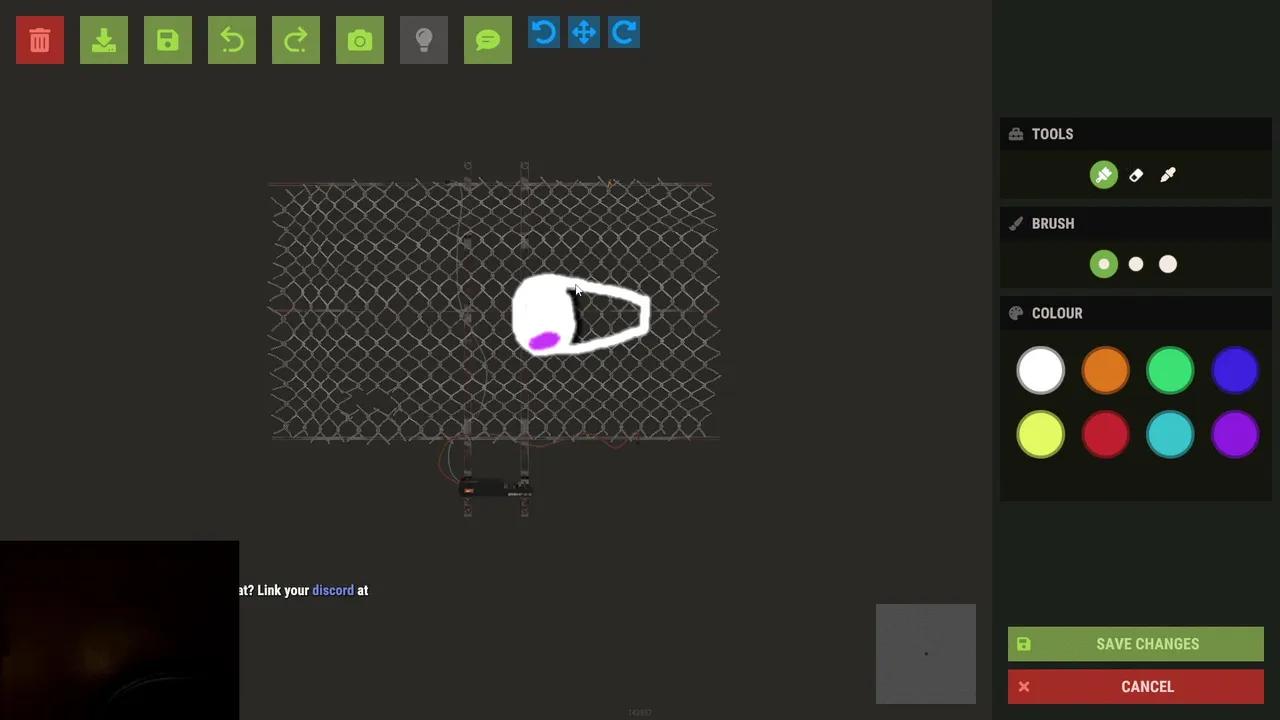Toggle the lightbulb lighting button
This screenshot has width=1280, height=720.
[424, 40]
